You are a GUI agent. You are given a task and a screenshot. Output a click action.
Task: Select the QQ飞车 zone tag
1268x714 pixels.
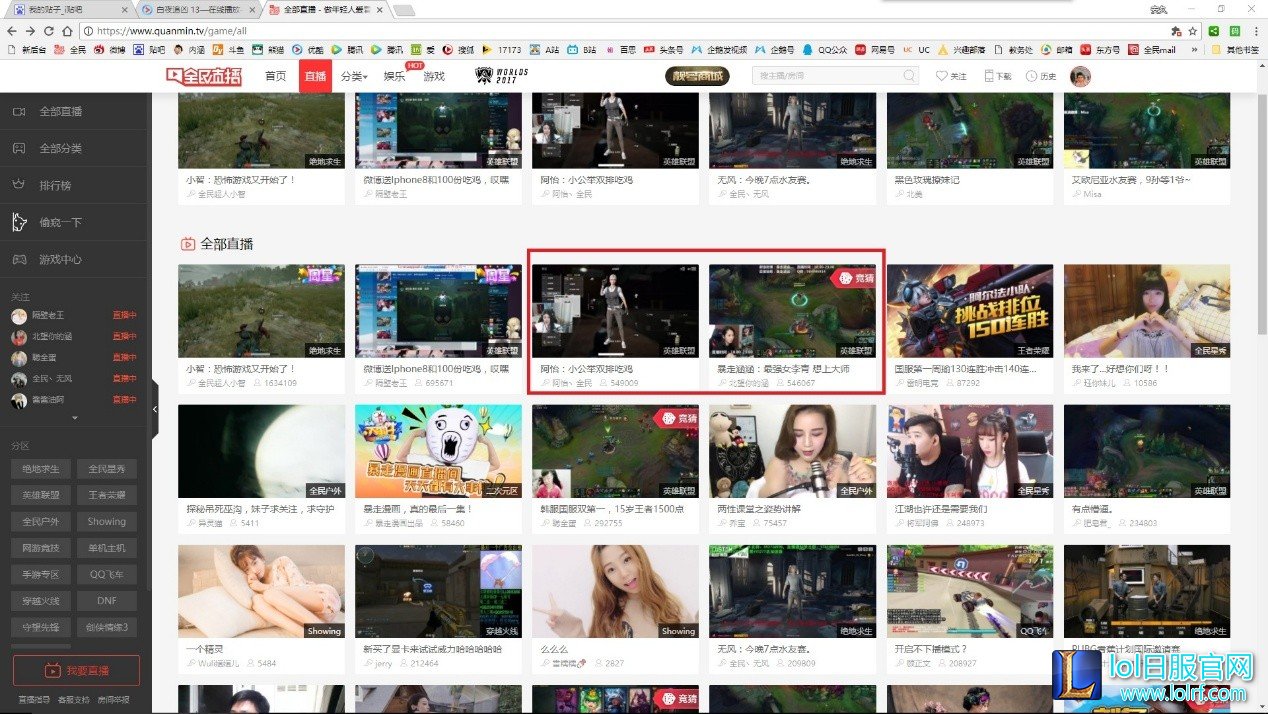tap(106, 574)
